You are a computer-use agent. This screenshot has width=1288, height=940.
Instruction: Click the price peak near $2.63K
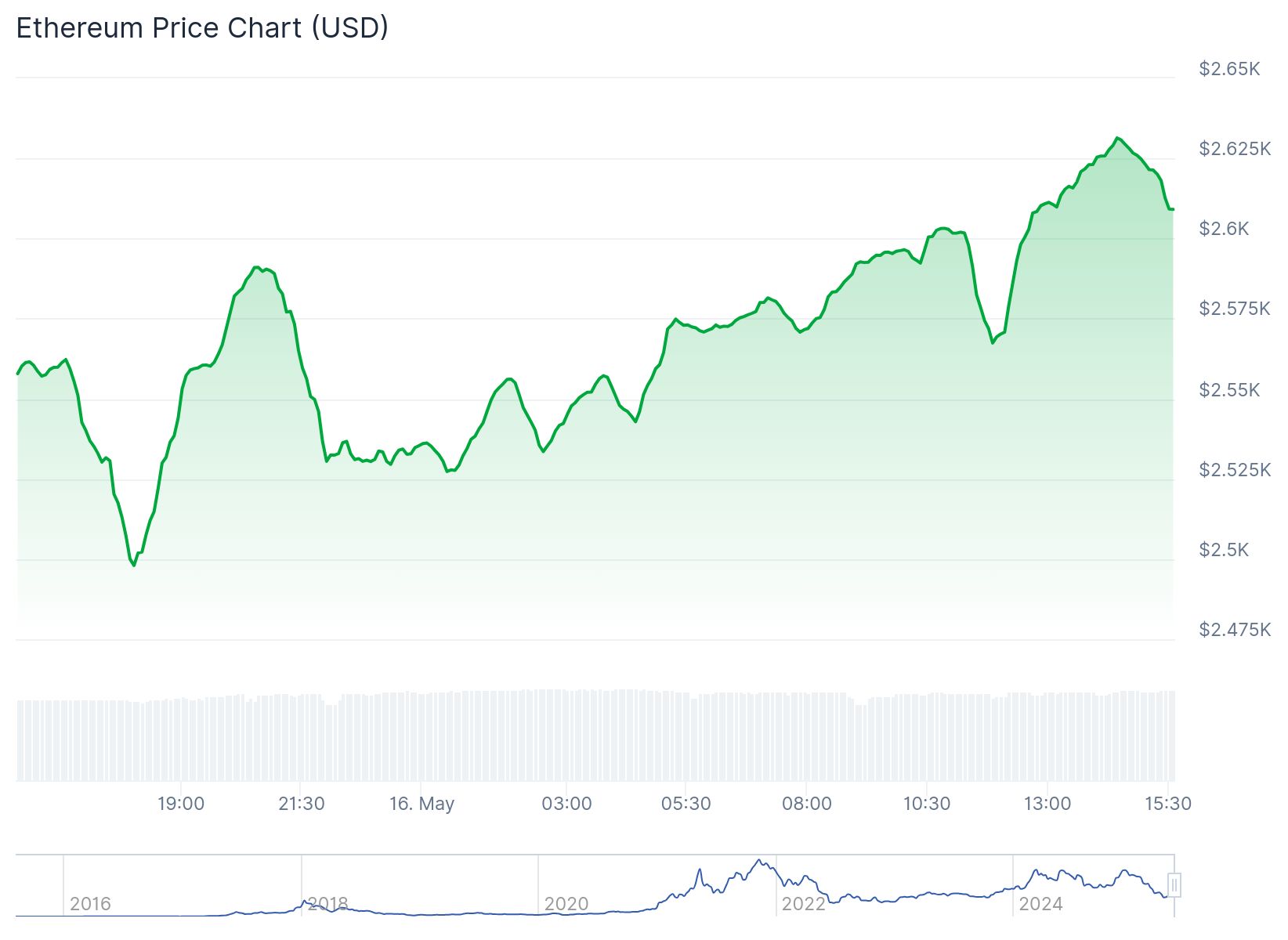pyautogui.click(x=1117, y=138)
